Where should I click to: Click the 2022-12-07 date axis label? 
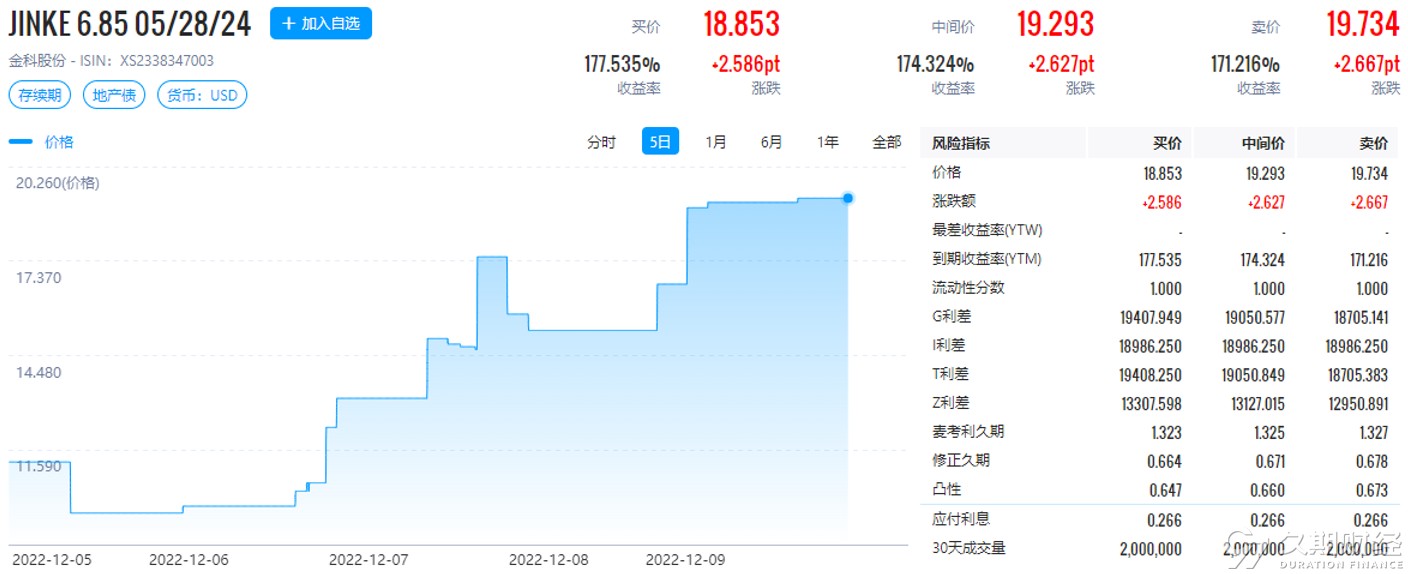[x=369, y=559]
